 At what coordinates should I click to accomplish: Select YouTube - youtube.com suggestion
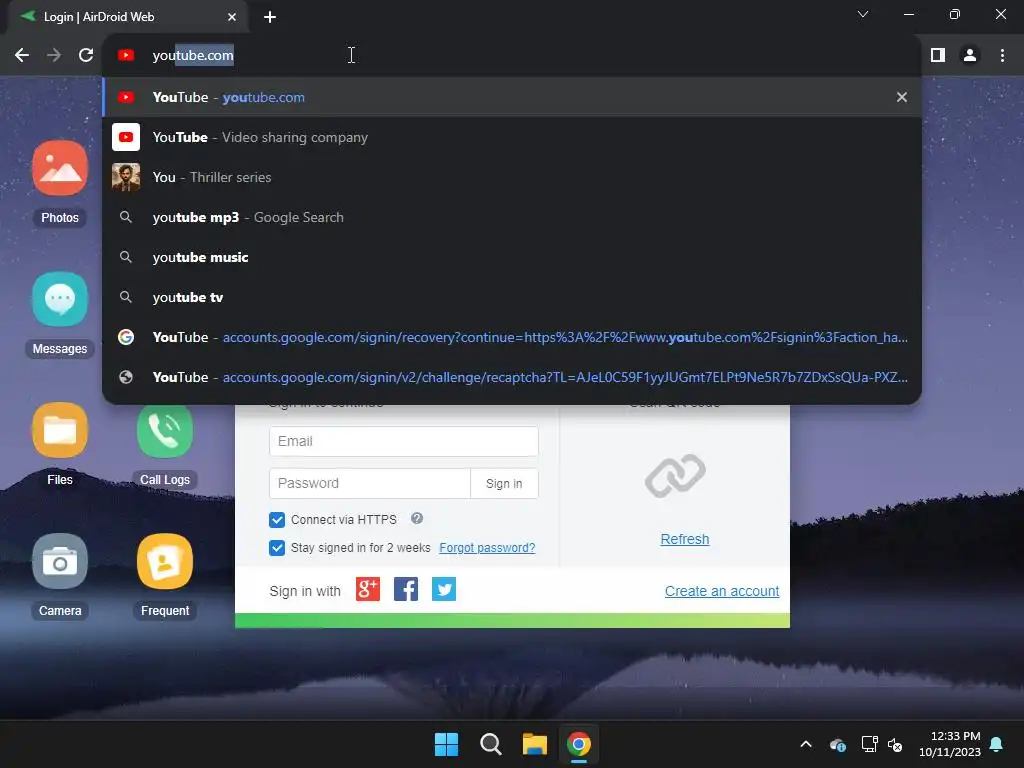[512, 97]
